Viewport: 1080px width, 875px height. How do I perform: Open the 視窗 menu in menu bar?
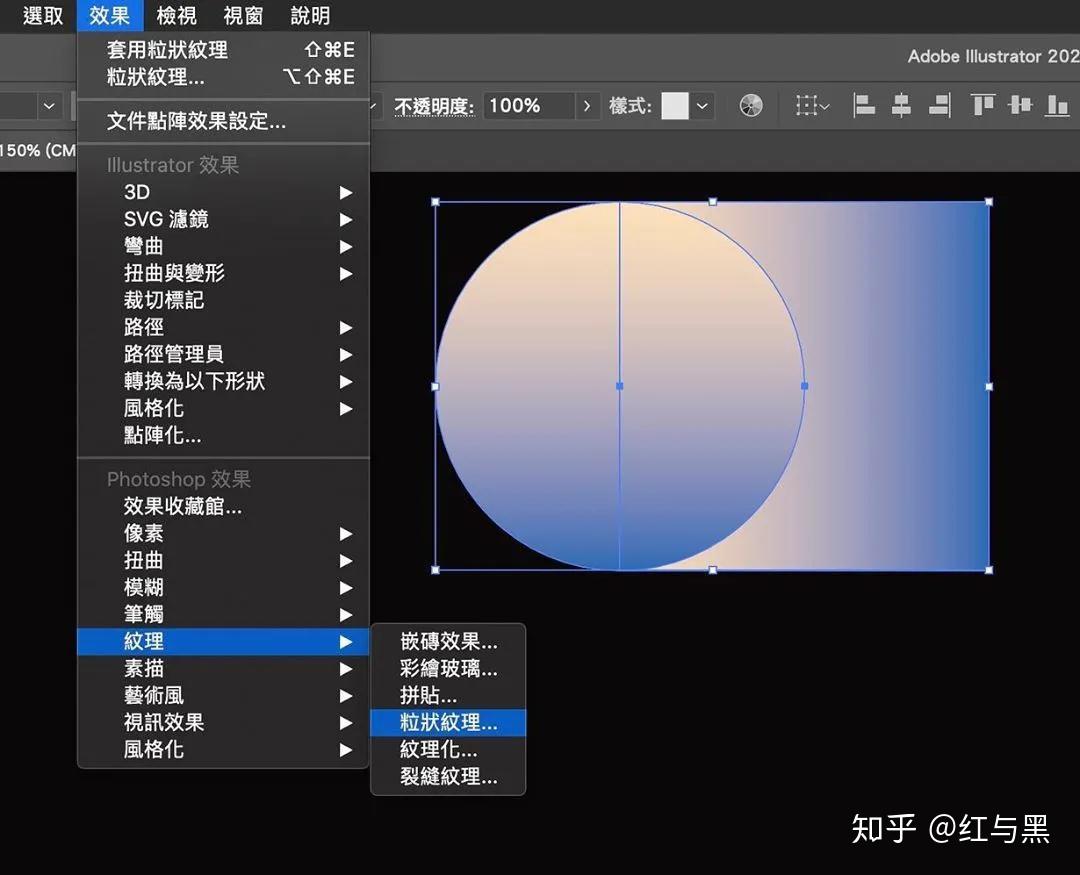pos(243,16)
